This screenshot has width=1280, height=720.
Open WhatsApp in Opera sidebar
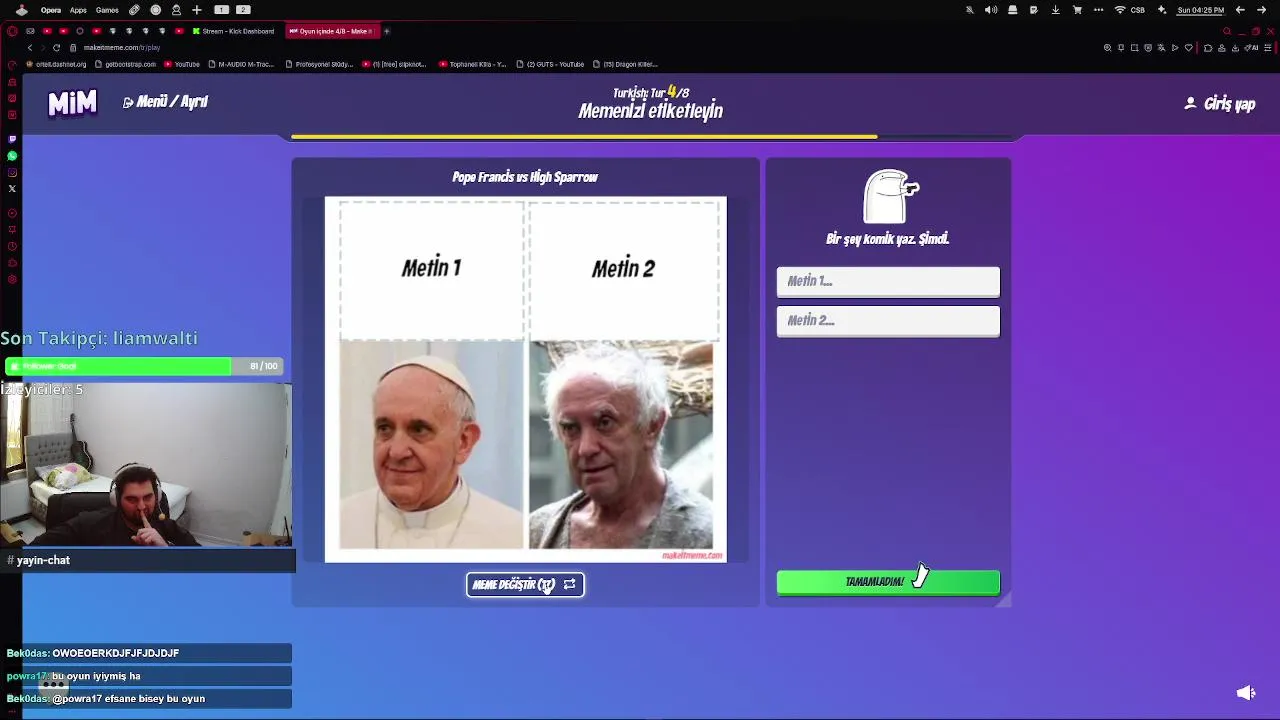pos(12,156)
